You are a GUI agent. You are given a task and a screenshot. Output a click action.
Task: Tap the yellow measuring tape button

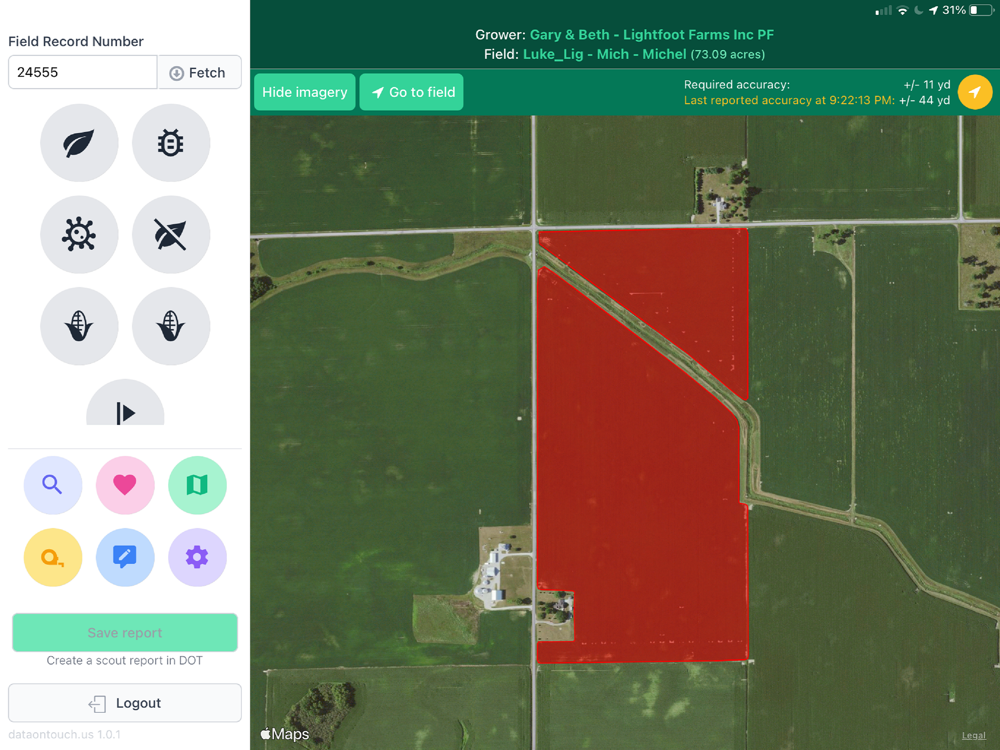click(53, 557)
